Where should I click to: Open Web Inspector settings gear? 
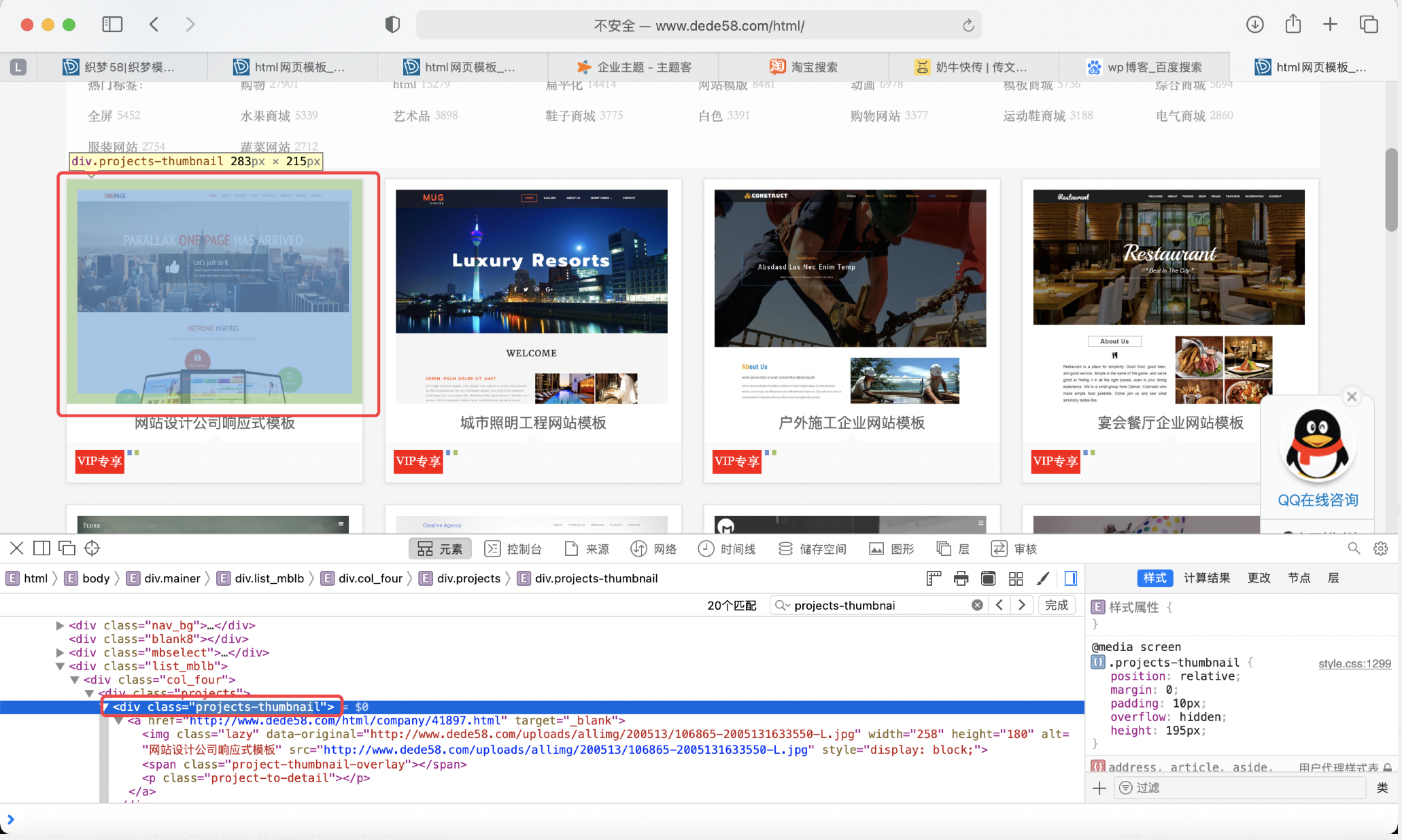click(1380, 548)
